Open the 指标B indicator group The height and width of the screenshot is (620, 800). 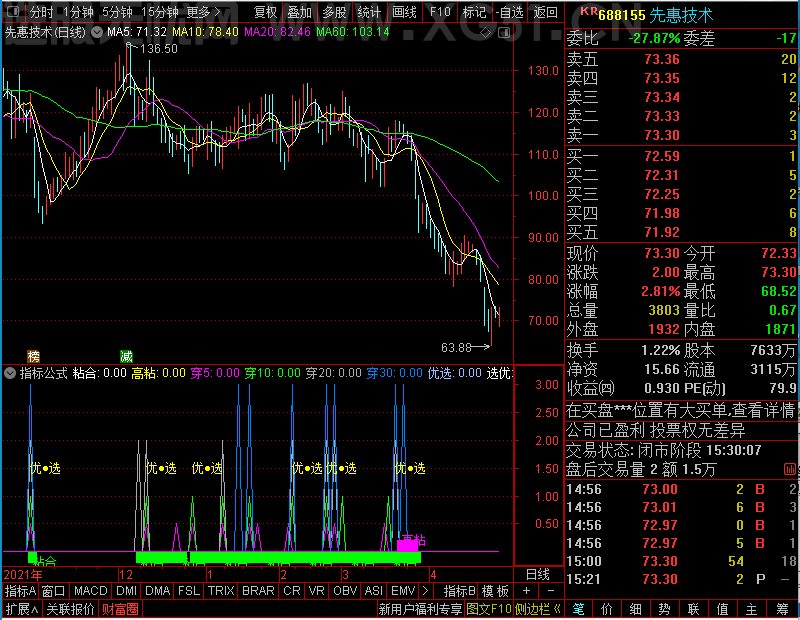[x=459, y=591]
